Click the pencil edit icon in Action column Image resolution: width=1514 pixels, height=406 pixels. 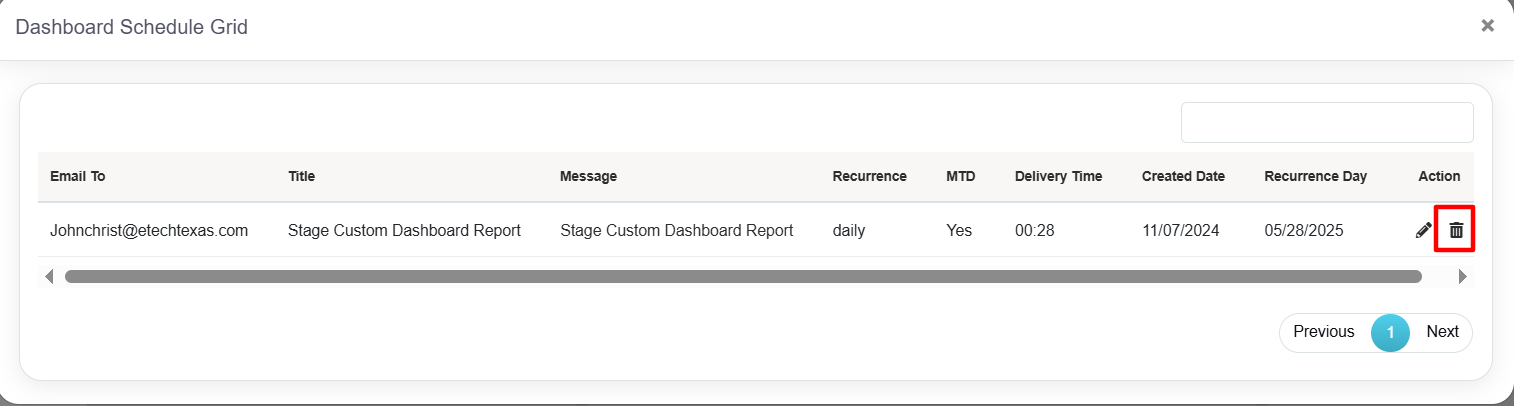coord(1423,231)
